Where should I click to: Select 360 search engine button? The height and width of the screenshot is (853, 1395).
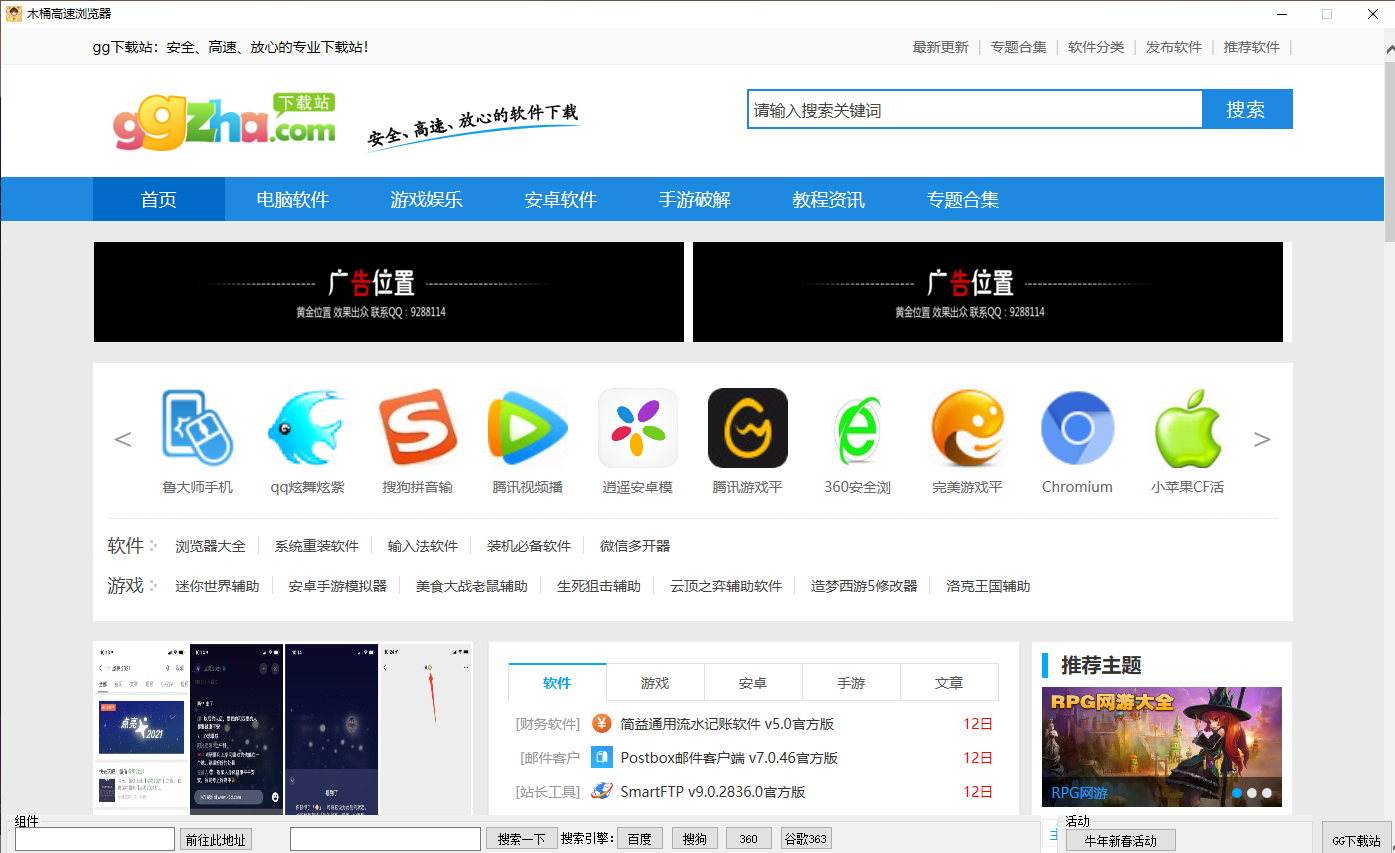point(749,838)
